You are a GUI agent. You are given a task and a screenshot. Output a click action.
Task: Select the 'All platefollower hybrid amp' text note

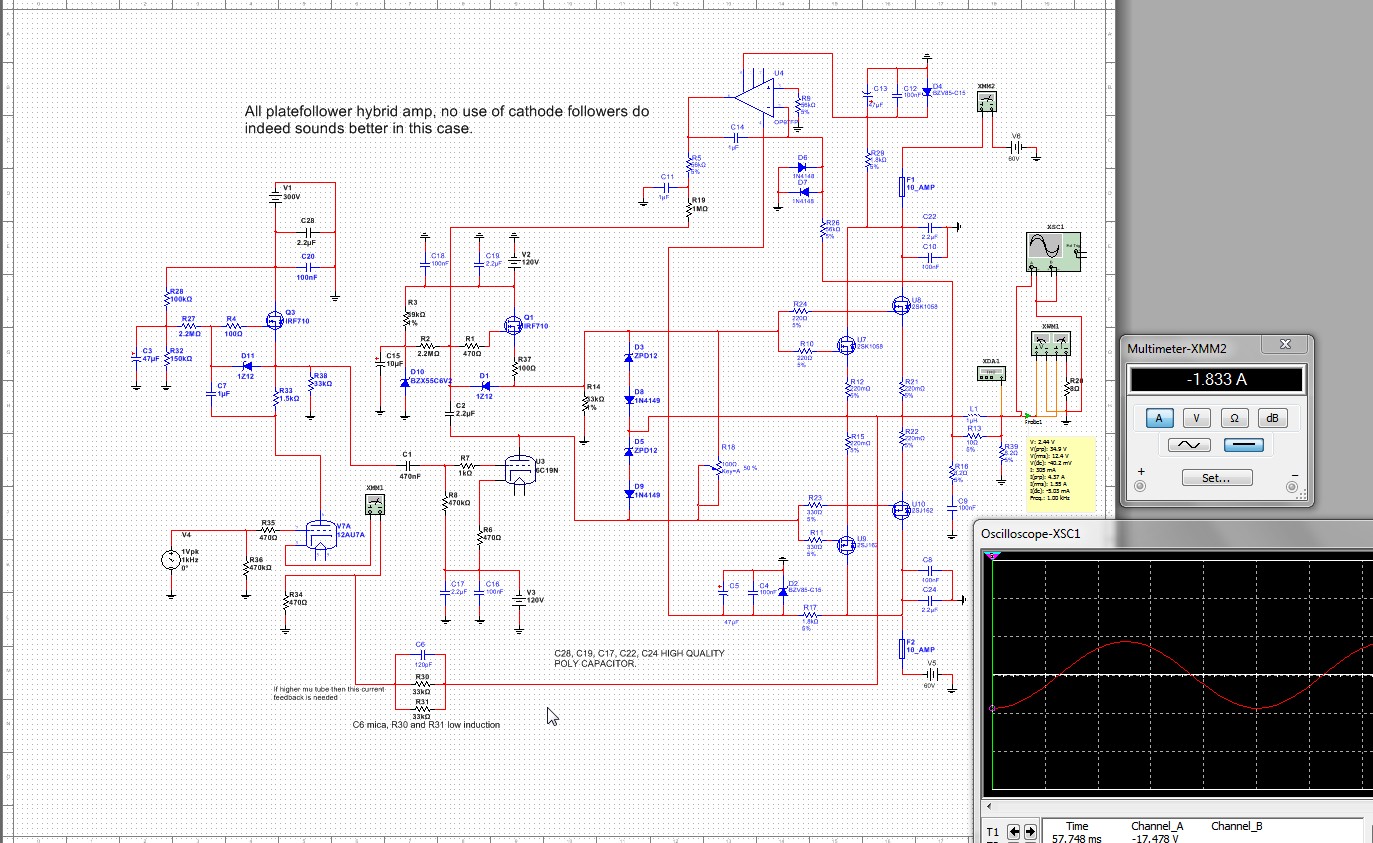tap(447, 120)
